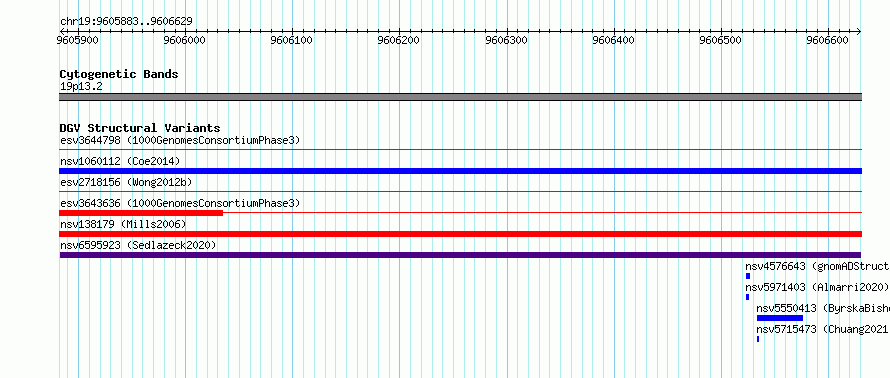This screenshot has width=890, height=378.
Task: Click the blue nsv1060112 variant bar
Action: click(x=460, y=171)
